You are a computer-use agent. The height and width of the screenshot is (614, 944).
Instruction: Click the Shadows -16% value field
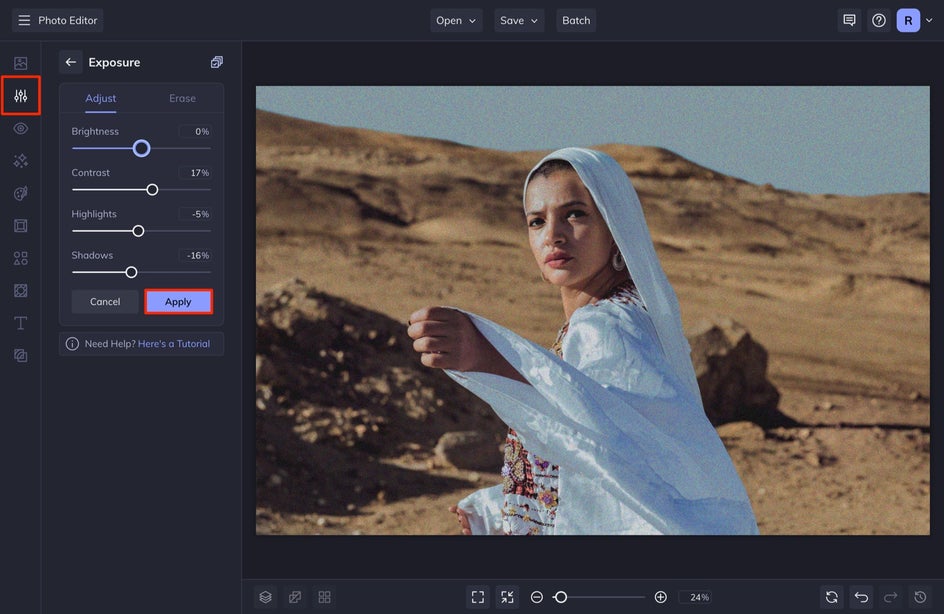tap(195, 256)
